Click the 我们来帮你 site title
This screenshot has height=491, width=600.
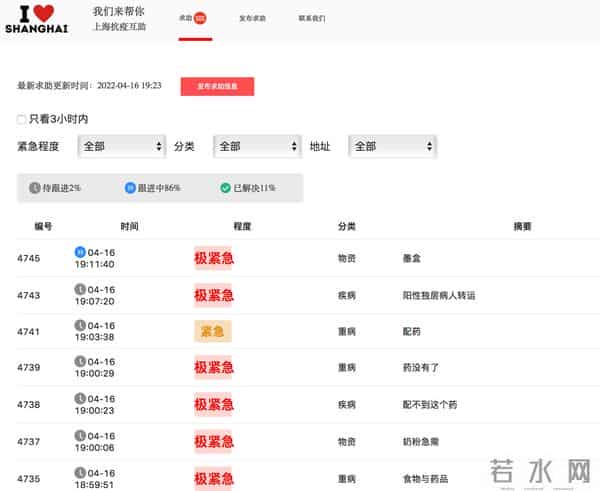coord(119,11)
